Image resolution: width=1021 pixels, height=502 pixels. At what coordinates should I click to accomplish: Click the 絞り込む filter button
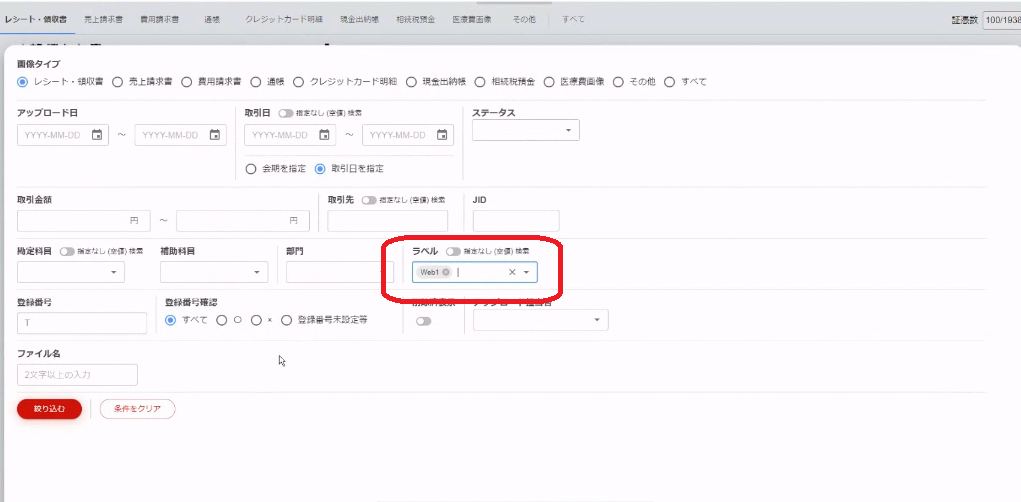coord(49,409)
